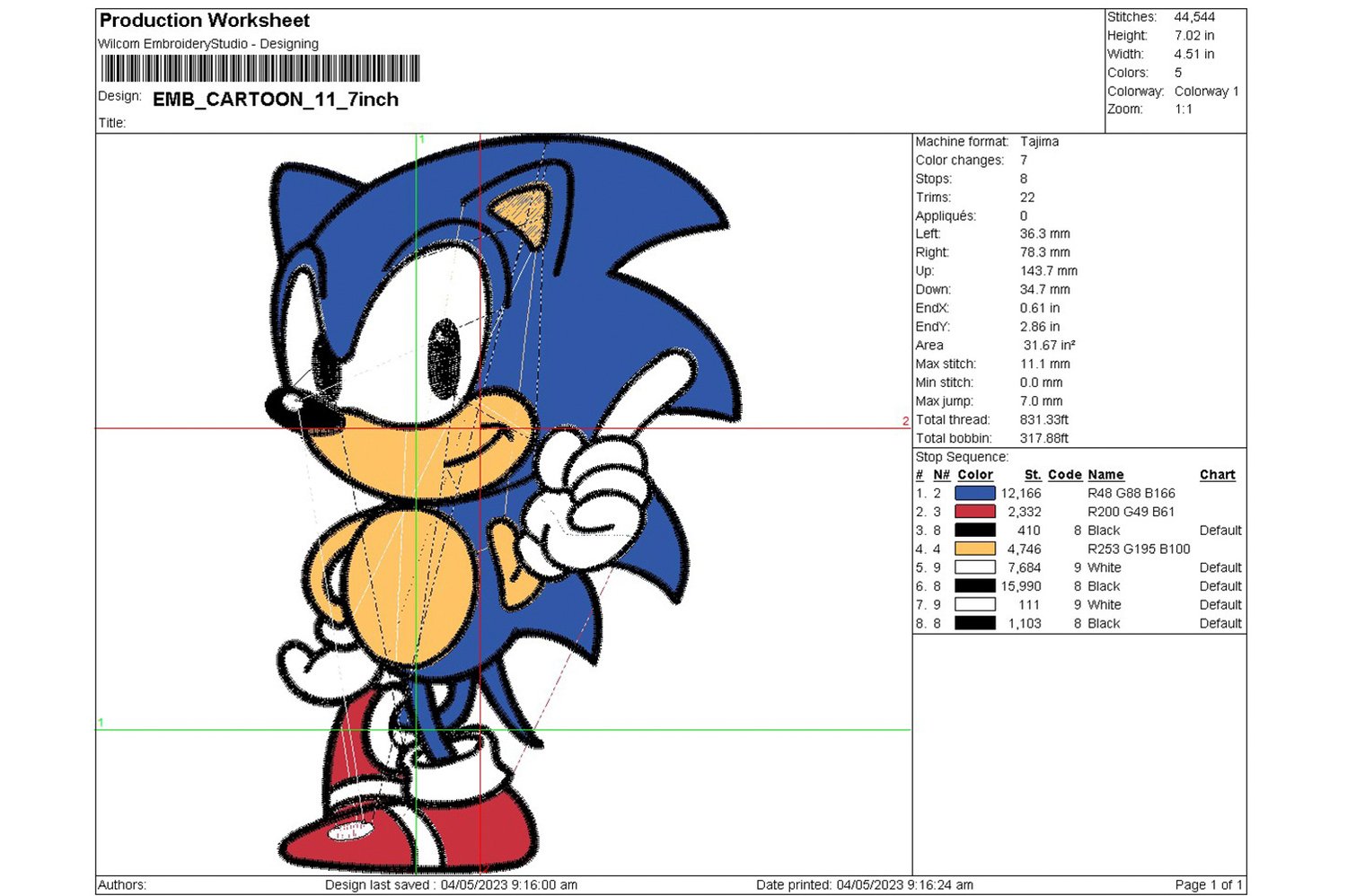The width and height of the screenshot is (1347, 896).
Task: Click "Wilcom EmbroideryStudio - Designing" text
Action: tap(208, 44)
